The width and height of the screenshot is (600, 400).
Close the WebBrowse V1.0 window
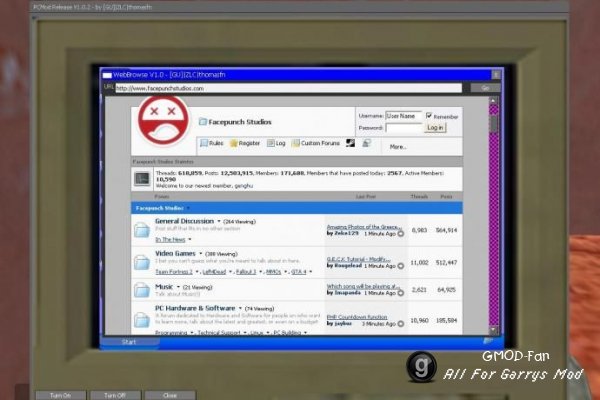pos(496,75)
